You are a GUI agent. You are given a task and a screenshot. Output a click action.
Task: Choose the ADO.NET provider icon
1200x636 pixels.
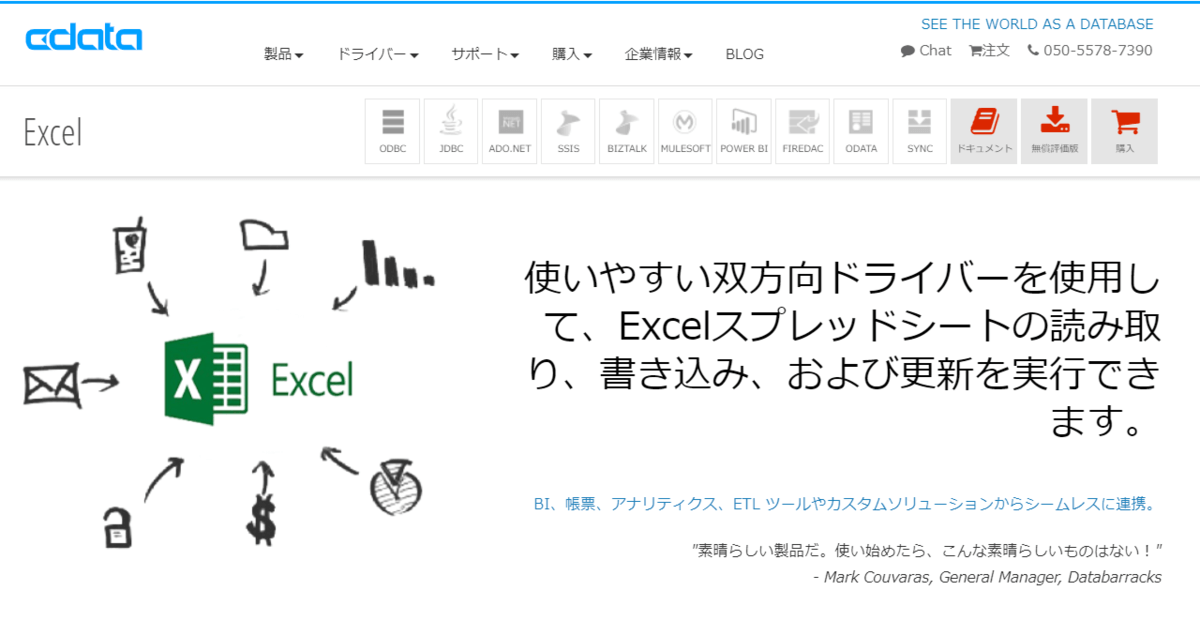point(510,131)
